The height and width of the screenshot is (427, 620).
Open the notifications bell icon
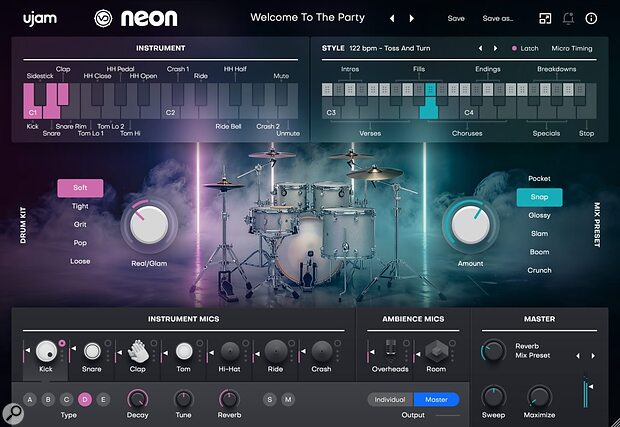[x=568, y=19]
